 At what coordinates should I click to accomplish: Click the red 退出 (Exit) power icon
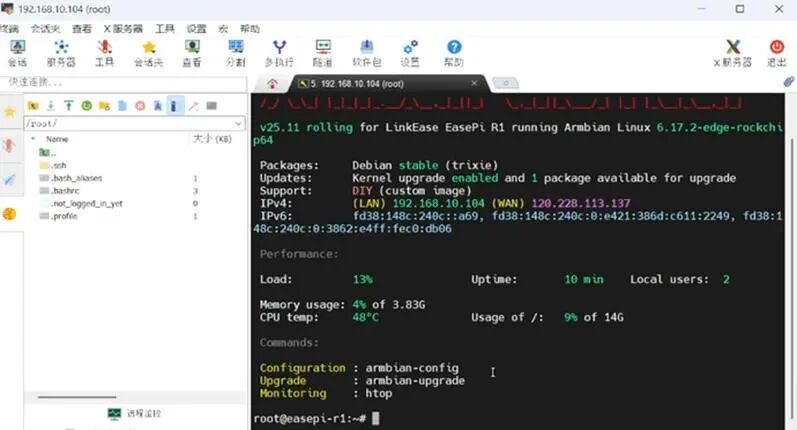click(x=776, y=52)
